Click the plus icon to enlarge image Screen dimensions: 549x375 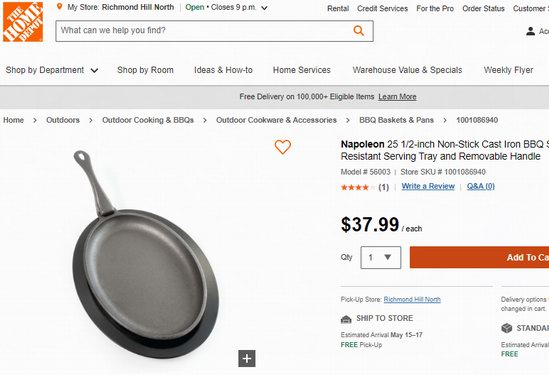point(247,359)
